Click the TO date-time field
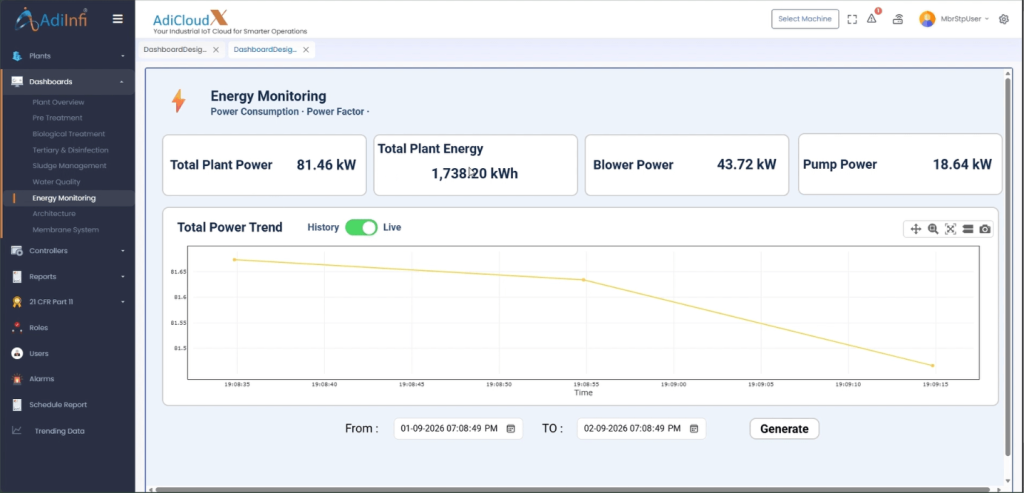This screenshot has height=493, width=1024. 641,429
